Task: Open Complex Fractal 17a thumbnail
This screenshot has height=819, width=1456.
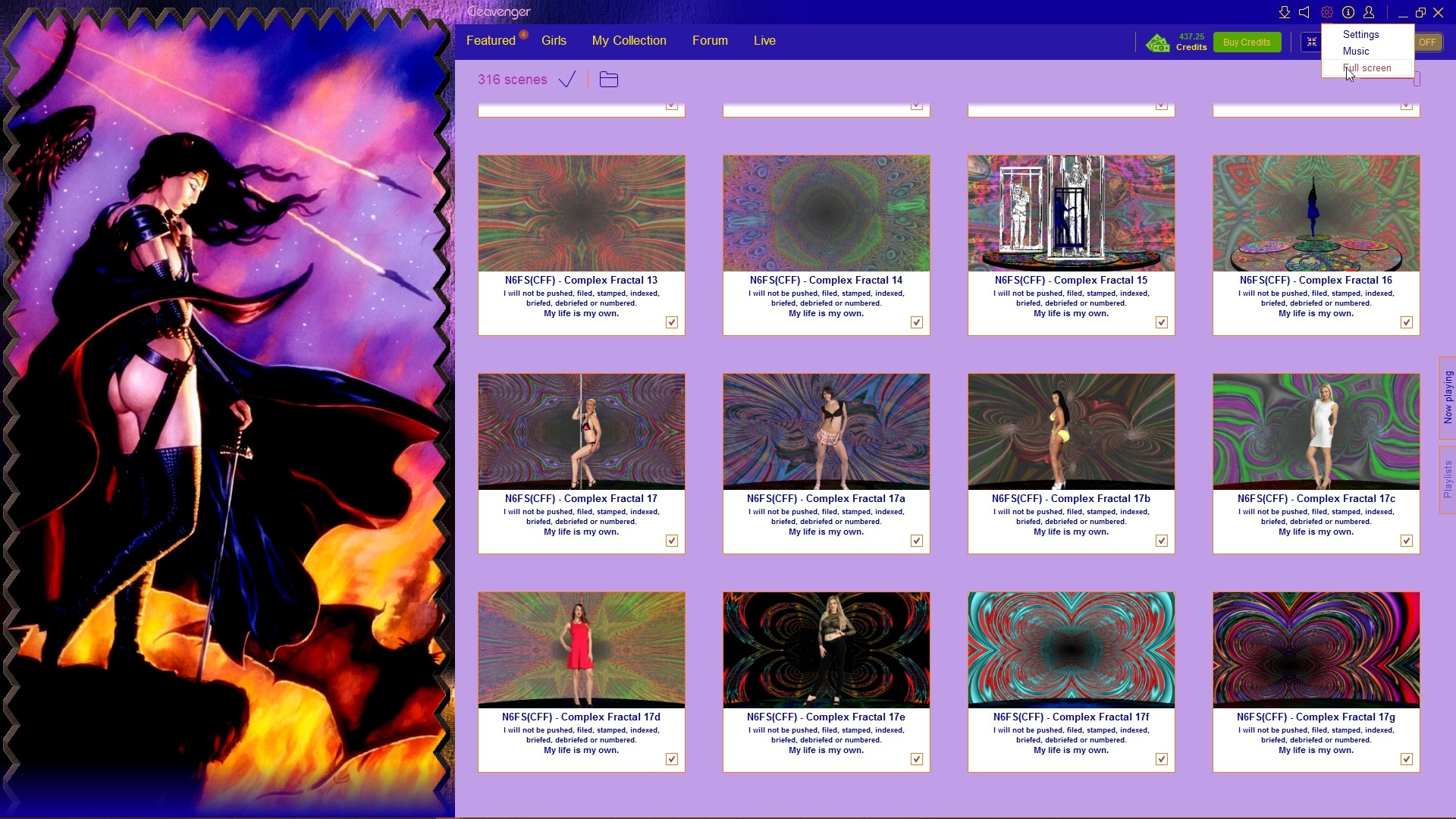Action: click(x=827, y=432)
